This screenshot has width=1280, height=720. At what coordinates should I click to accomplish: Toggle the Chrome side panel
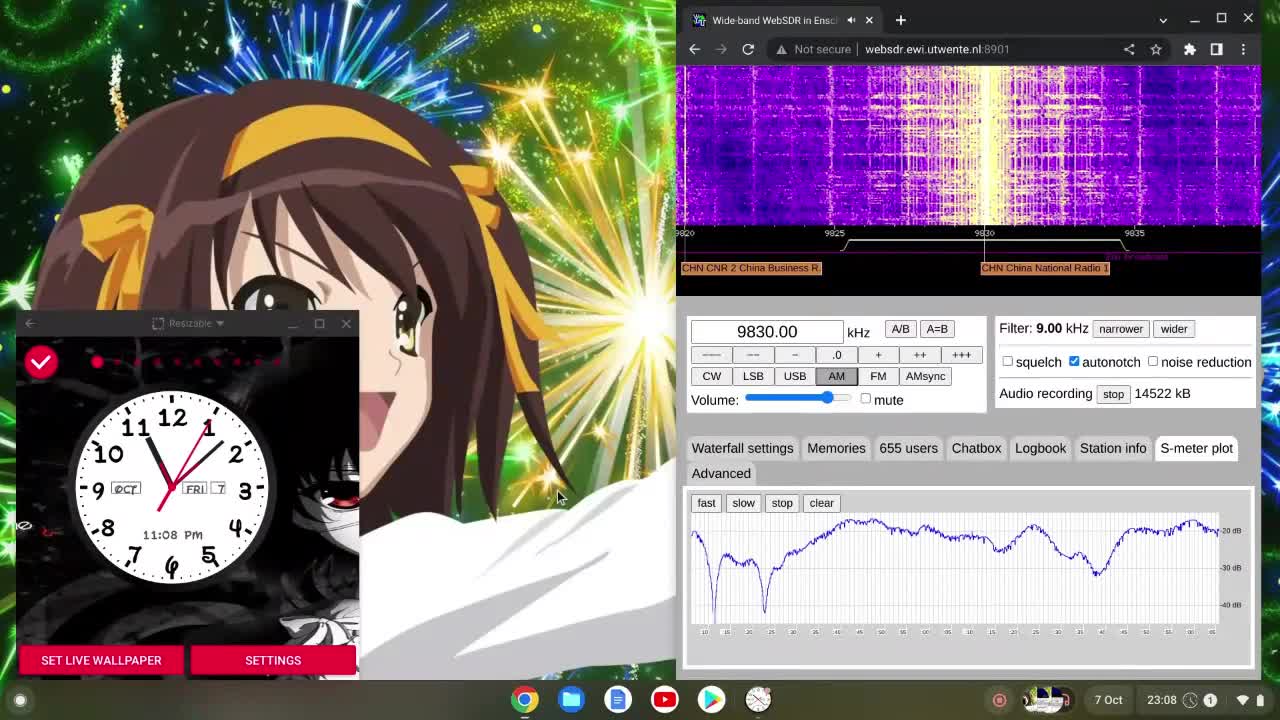click(1217, 49)
